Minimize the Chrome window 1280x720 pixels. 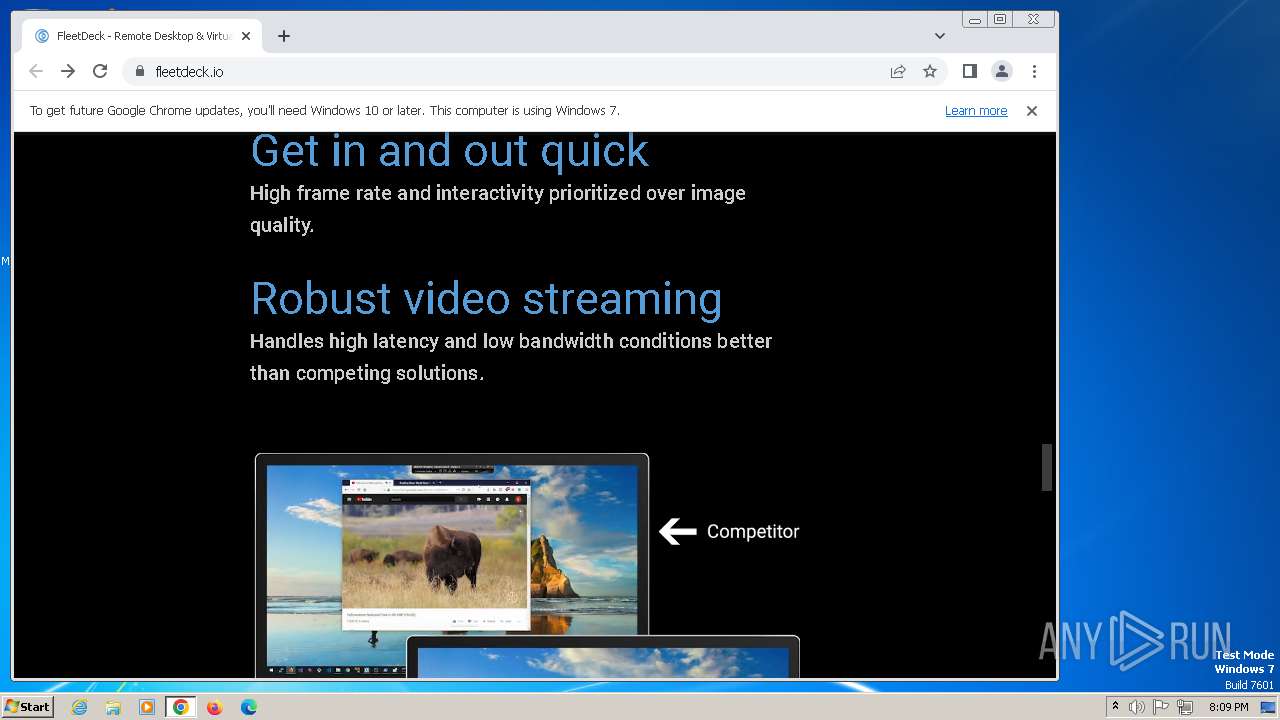(975, 19)
